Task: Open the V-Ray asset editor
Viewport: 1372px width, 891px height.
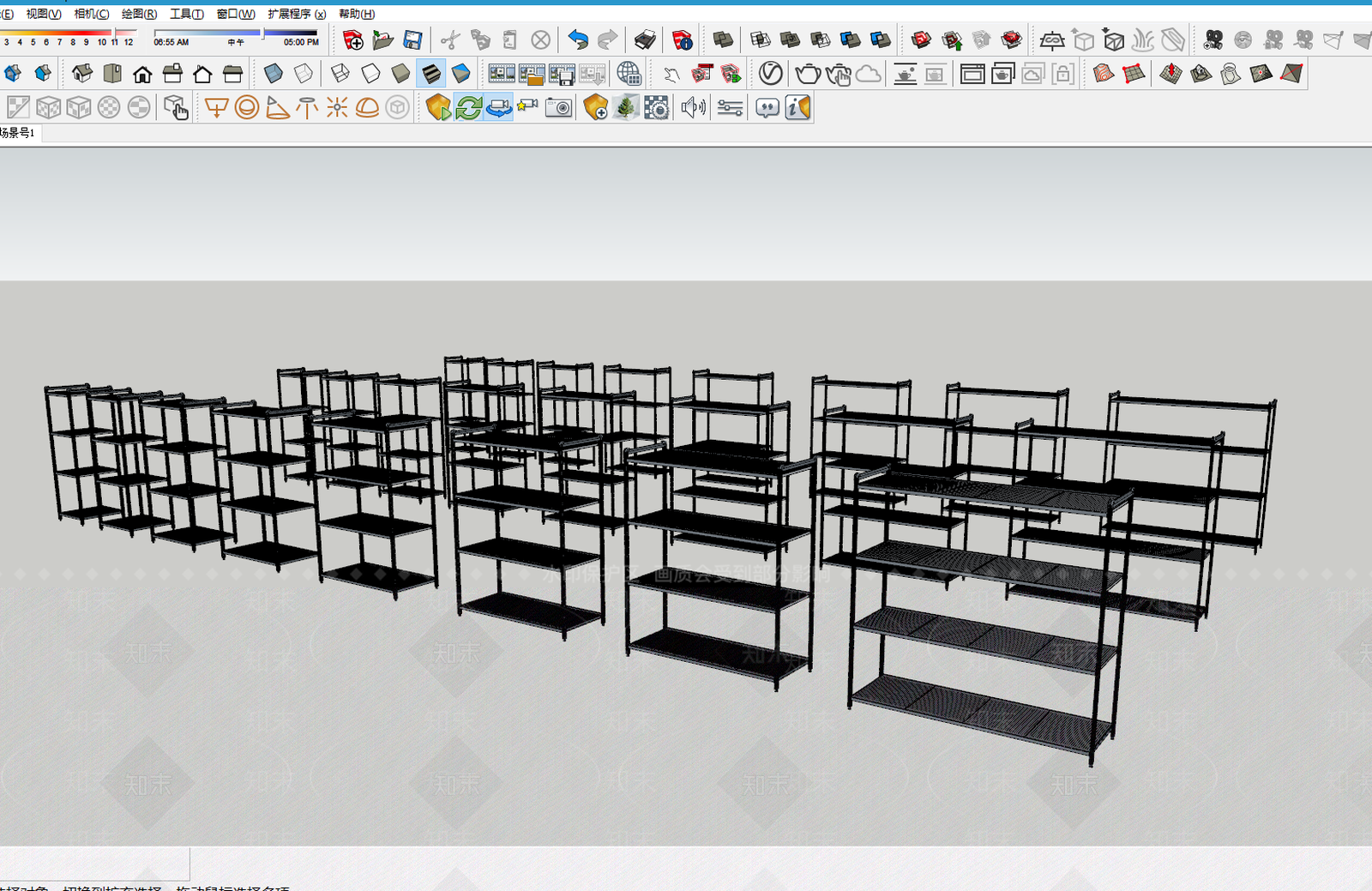Action: pos(770,74)
